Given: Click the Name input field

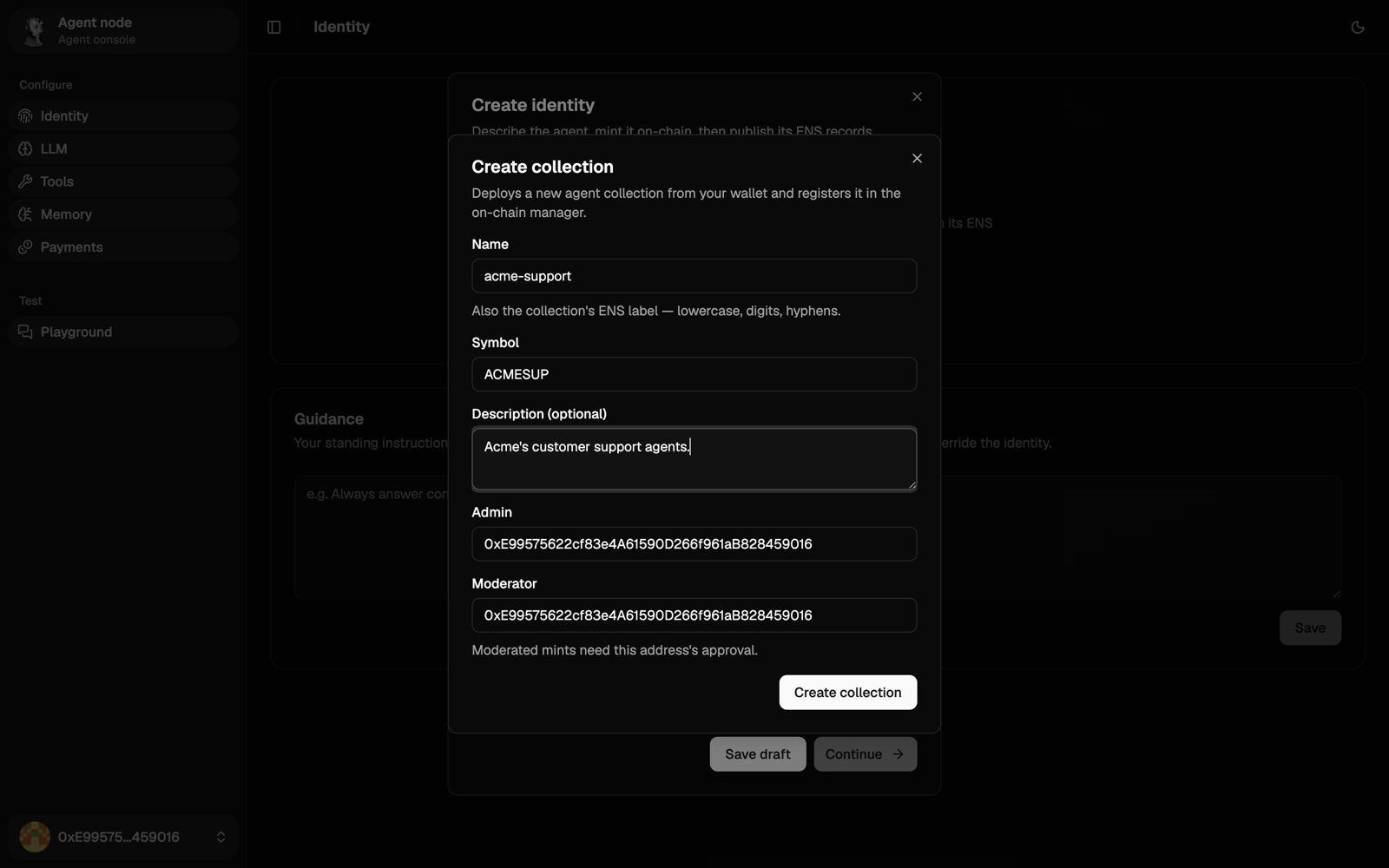Looking at the screenshot, I should pos(694,276).
